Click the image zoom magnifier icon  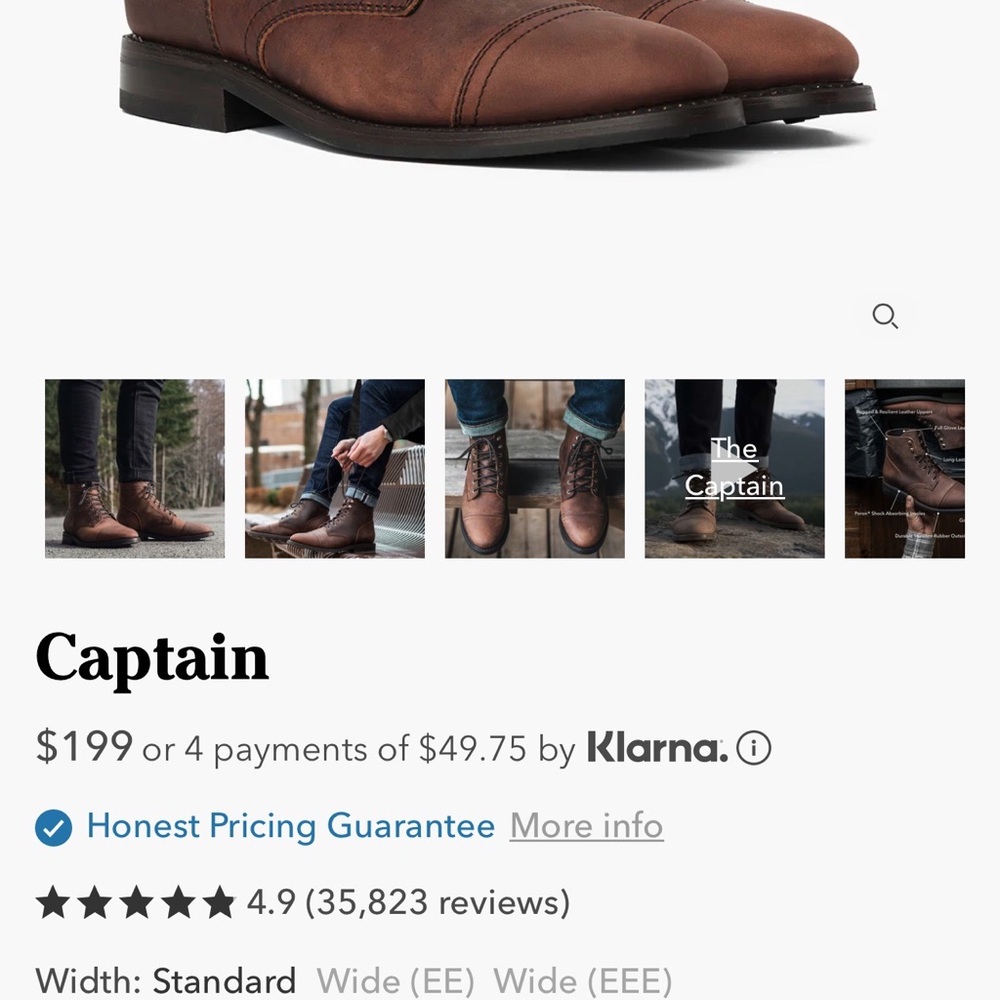coord(886,316)
